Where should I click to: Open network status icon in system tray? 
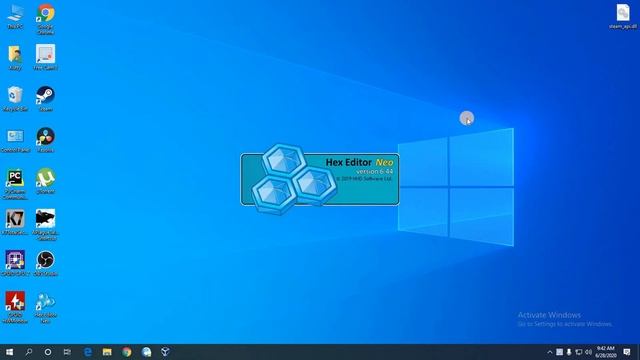[579, 352]
